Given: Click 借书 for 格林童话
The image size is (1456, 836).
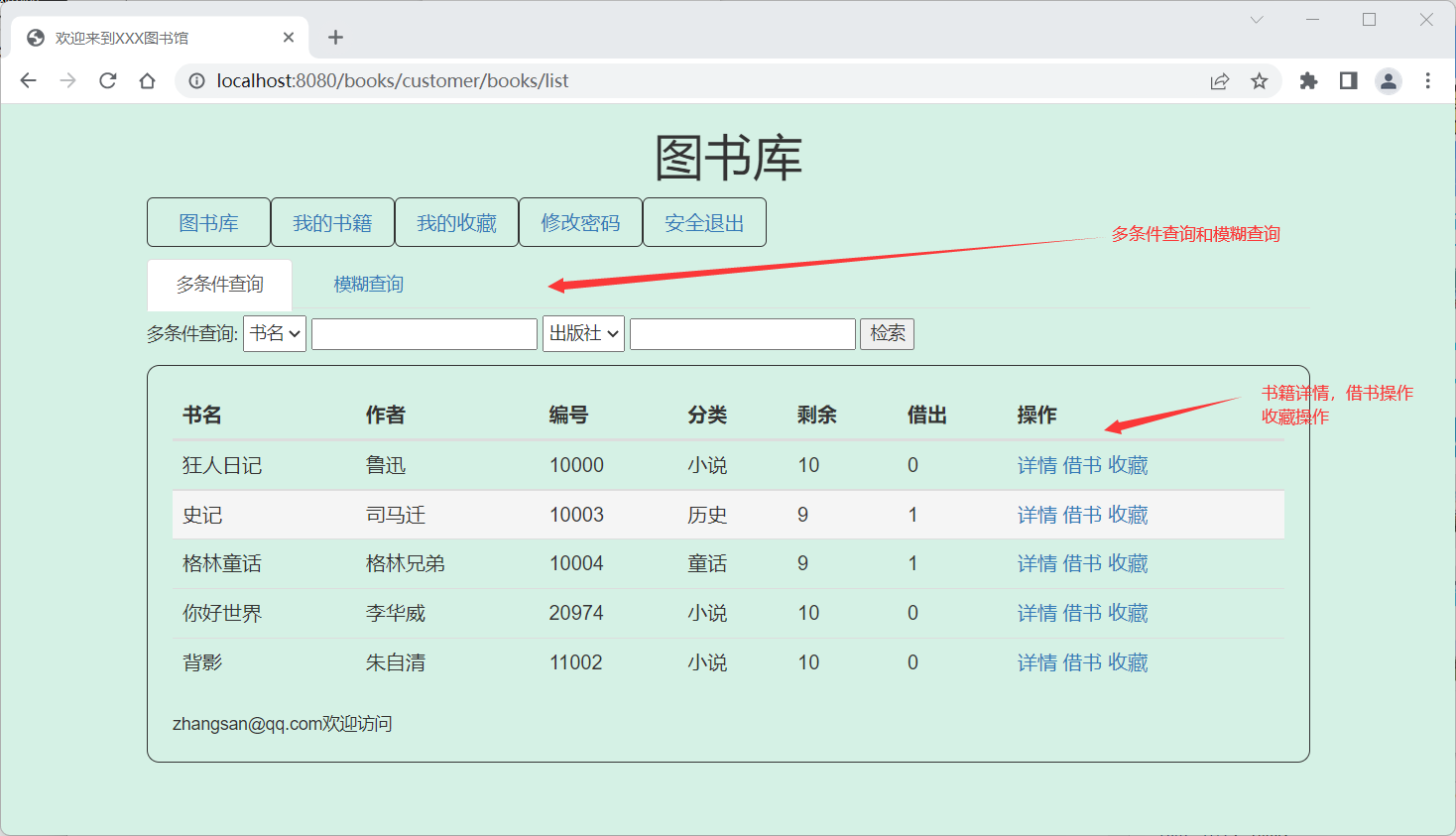Looking at the screenshot, I should (1082, 563).
